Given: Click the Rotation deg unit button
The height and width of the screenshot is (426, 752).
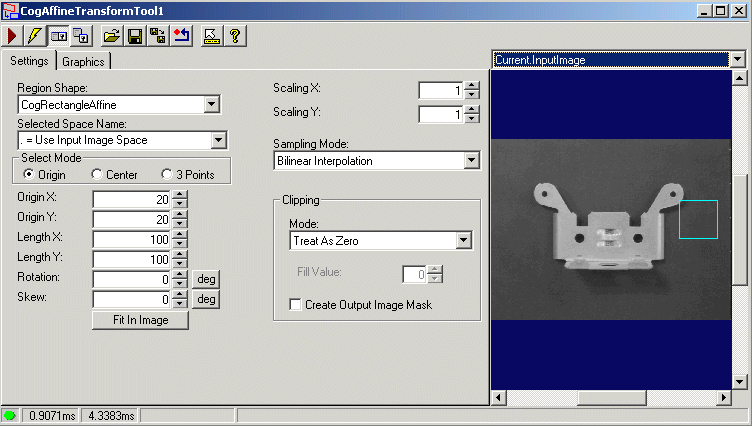Looking at the screenshot, I should point(206,279).
